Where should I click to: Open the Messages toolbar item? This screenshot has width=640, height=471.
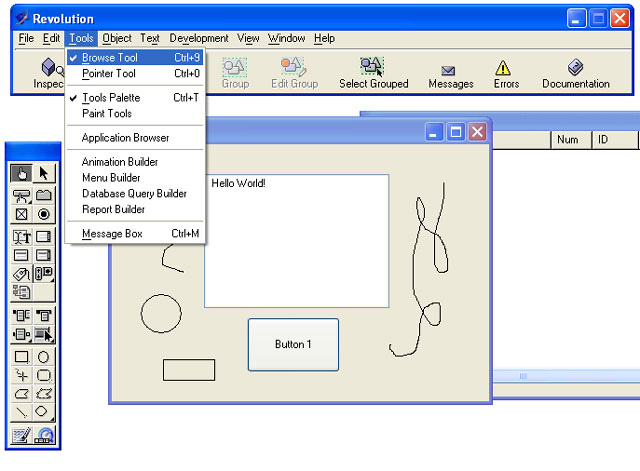(451, 77)
